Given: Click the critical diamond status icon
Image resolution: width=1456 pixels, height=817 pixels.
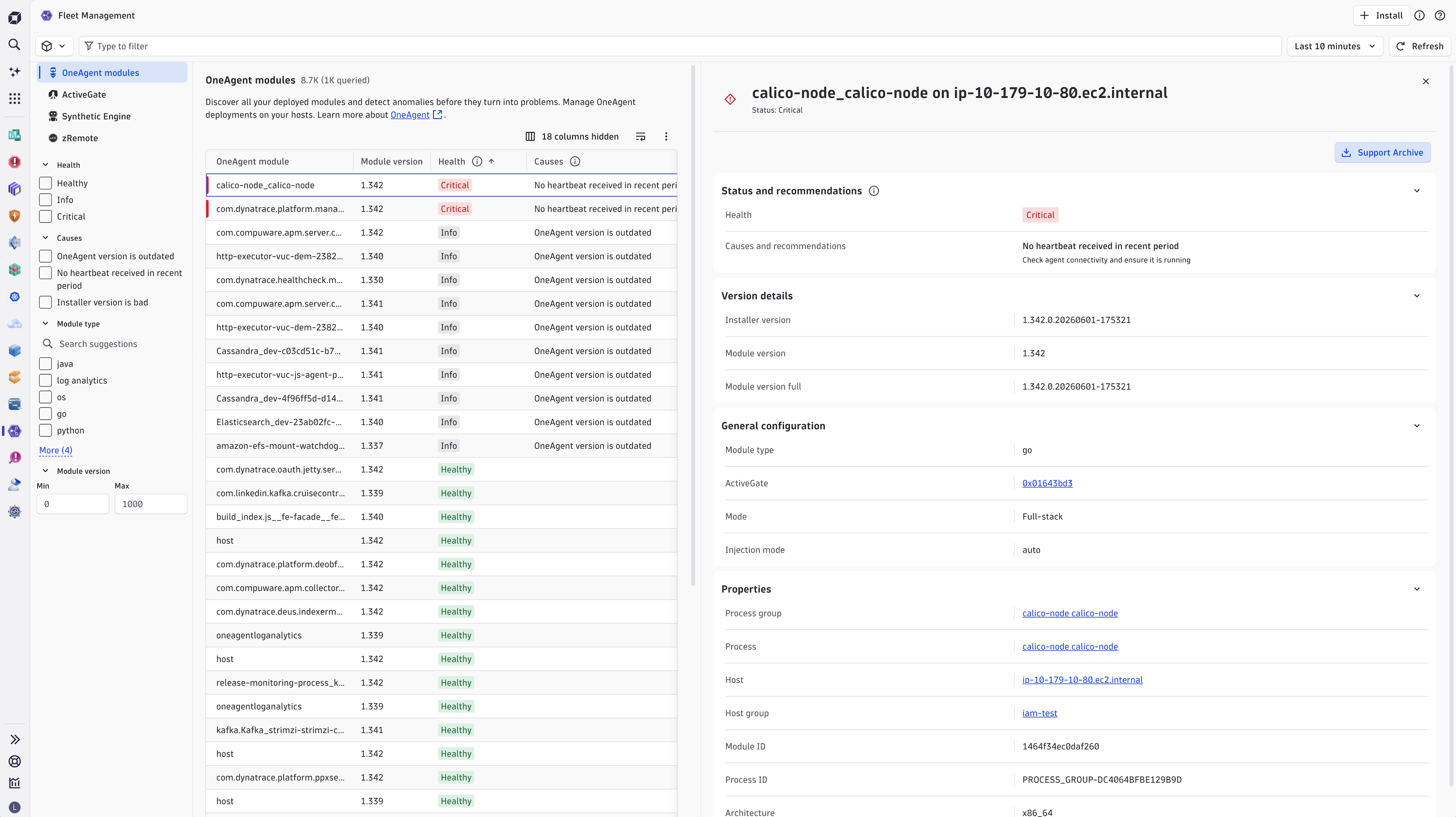Looking at the screenshot, I should coord(730,99).
